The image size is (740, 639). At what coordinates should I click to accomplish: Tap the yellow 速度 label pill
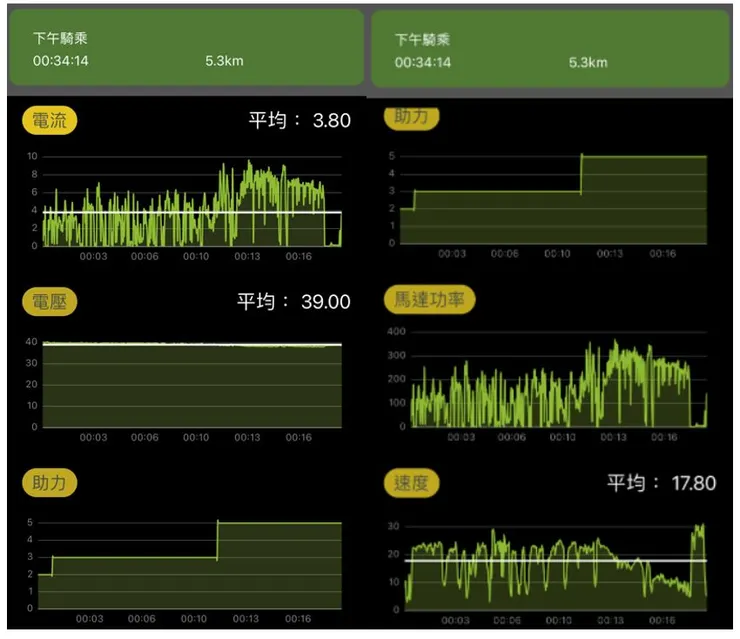point(412,483)
